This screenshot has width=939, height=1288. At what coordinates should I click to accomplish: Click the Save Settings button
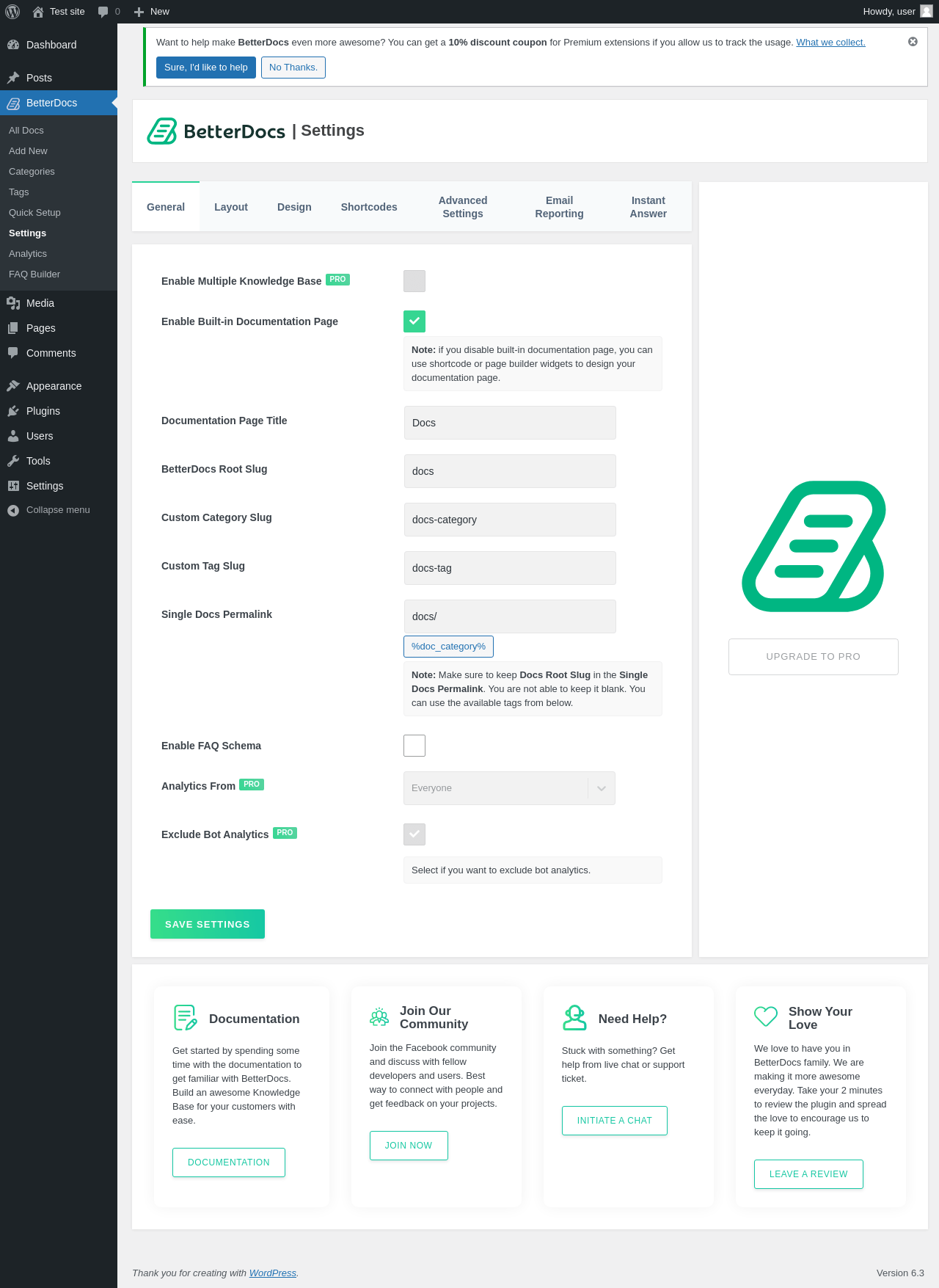point(208,924)
